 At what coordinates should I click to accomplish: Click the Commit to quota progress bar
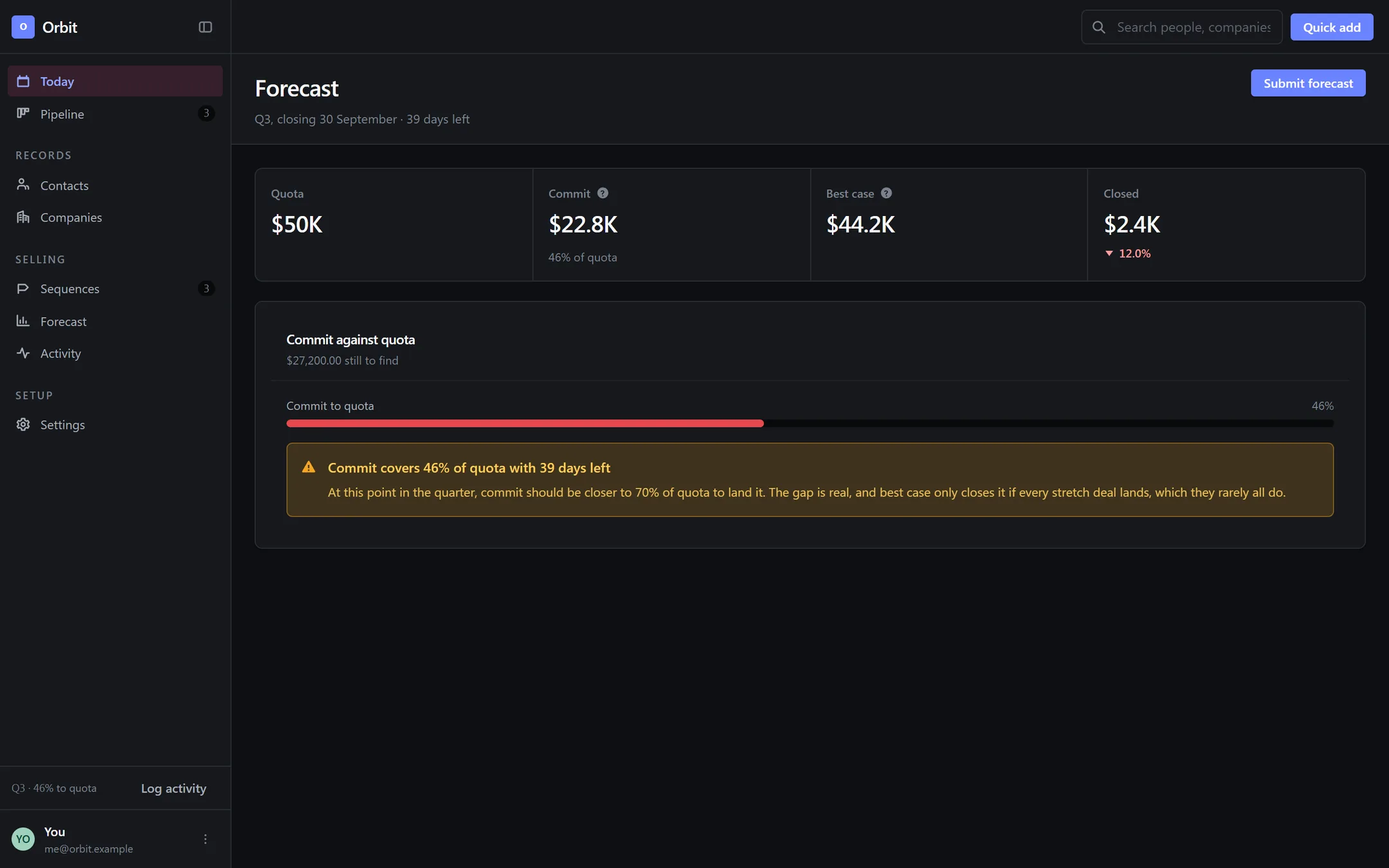click(x=810, y=423)
